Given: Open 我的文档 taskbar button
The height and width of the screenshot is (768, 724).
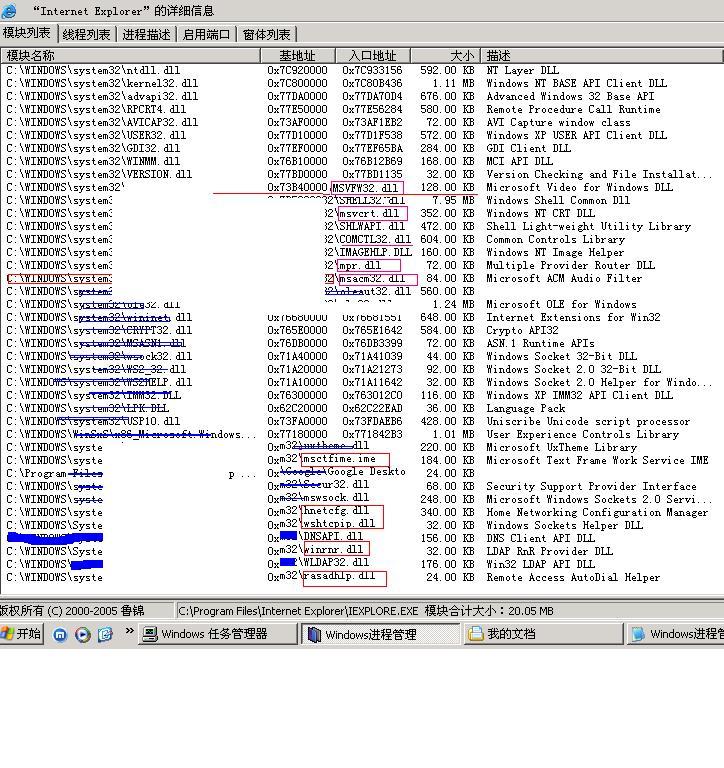Looking at the screenshot, I should 543,634.
